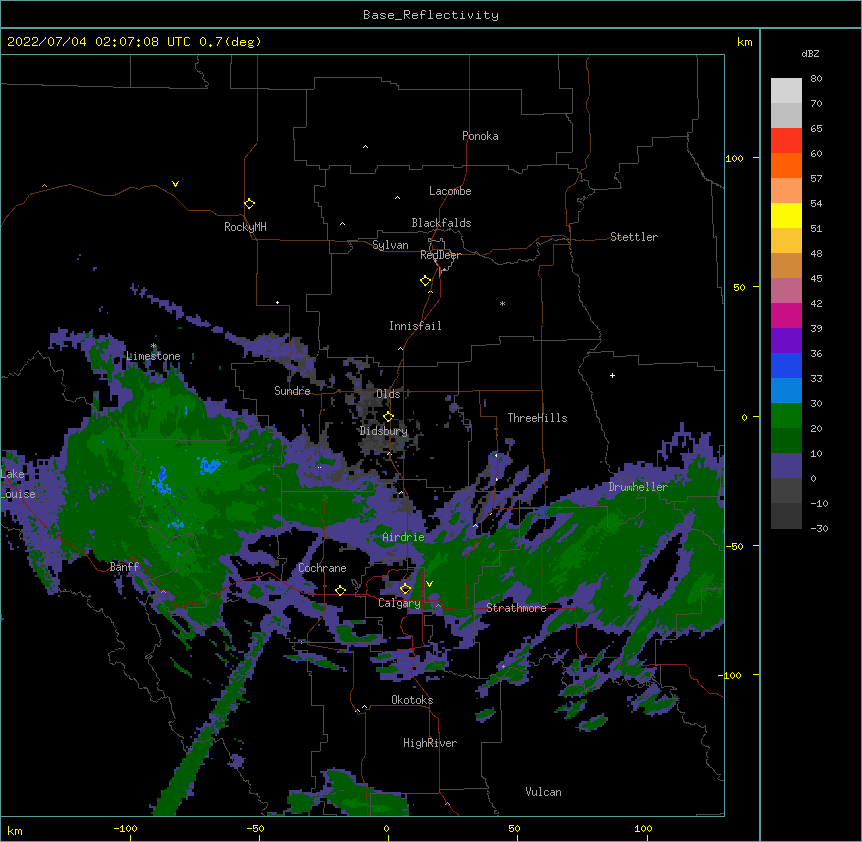This screenshot has height=842, width=862.
Task: Click the -100 tick on bottom x-axis
Action: click(125, 828)
